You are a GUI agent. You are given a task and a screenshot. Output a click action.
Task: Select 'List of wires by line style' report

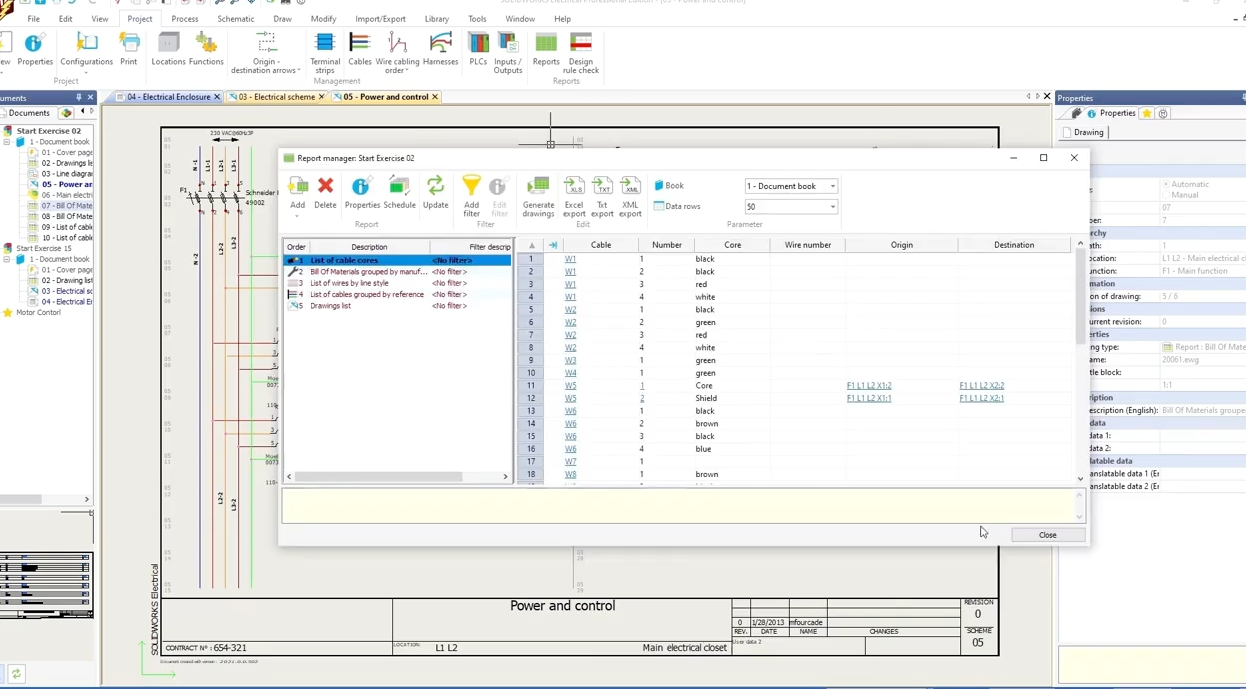click(349, 283)
